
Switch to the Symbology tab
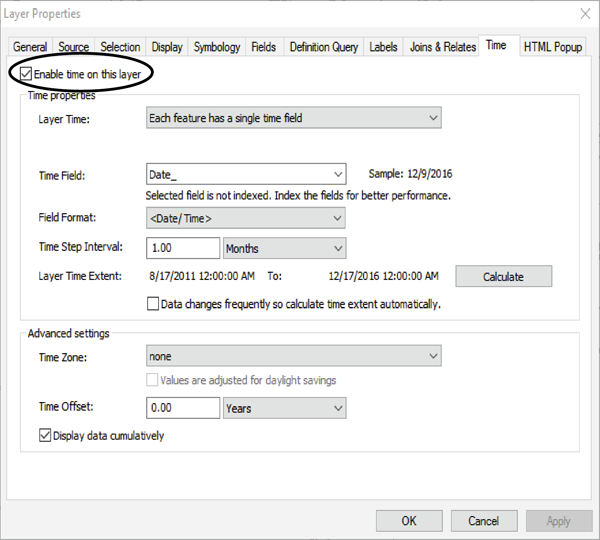pos(217,47)
